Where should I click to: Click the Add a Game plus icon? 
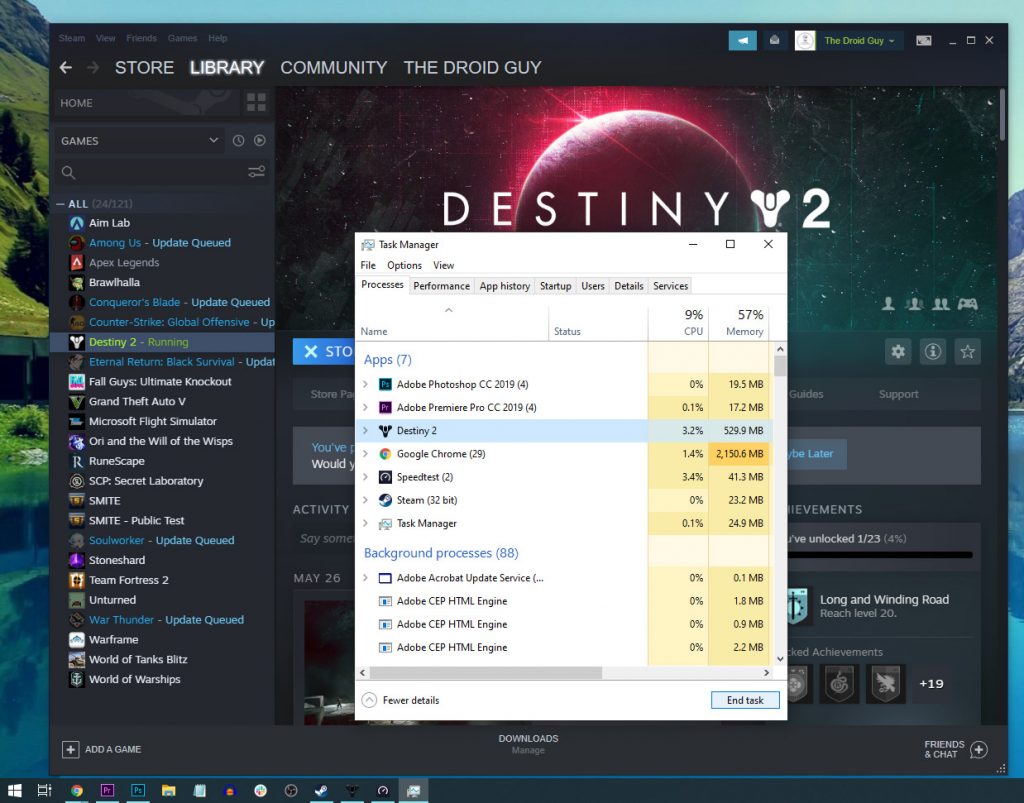pos(71,749)
